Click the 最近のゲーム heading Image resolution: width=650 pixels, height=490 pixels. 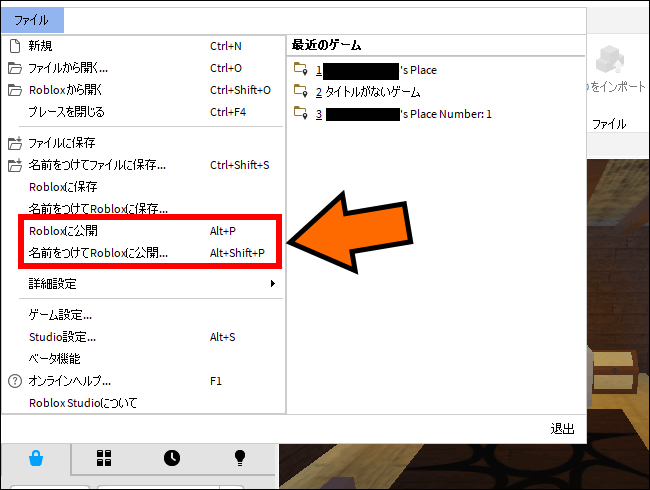pos(326,45)
